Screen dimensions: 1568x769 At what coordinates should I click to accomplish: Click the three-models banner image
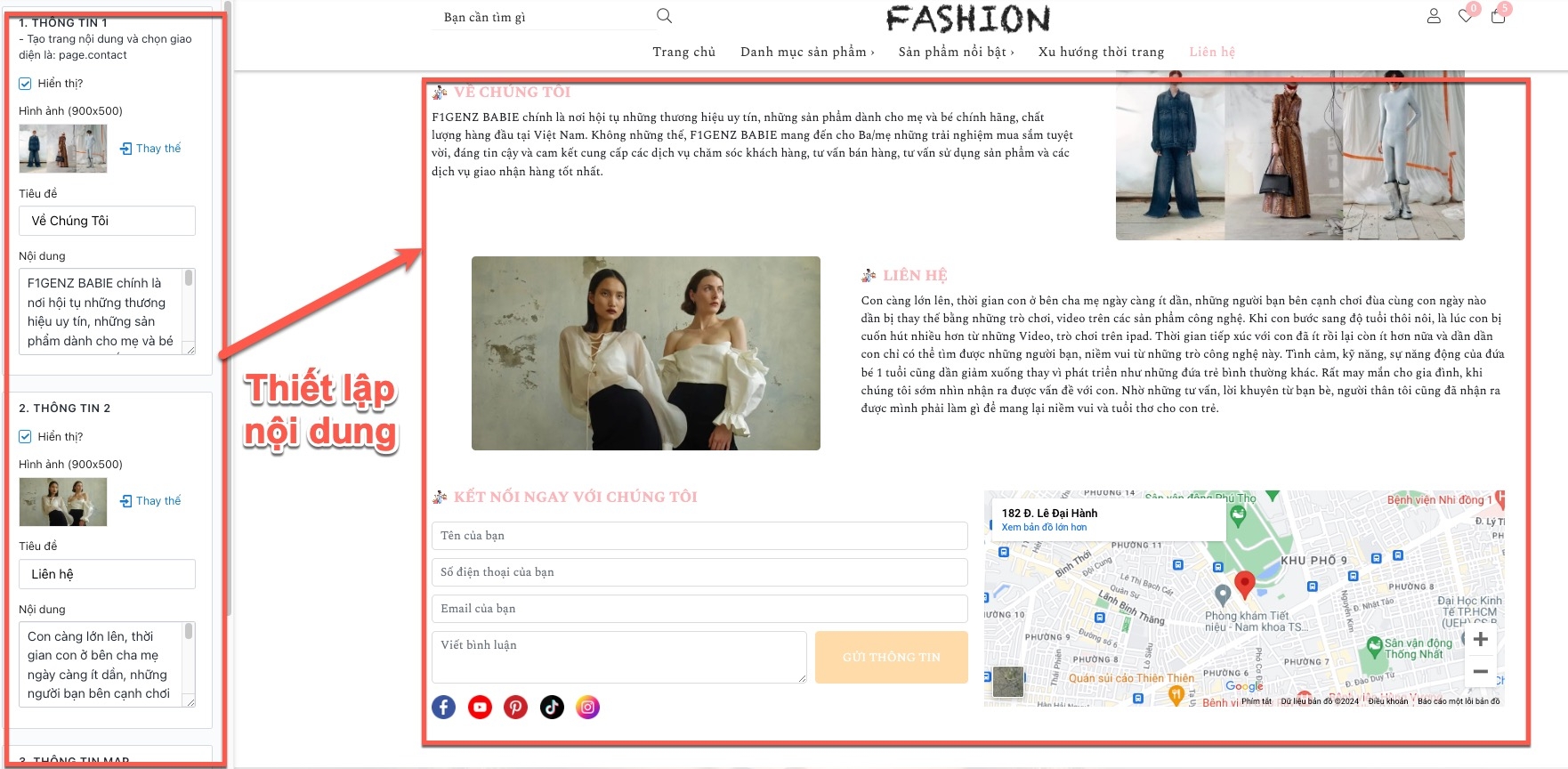(1289, 157)
